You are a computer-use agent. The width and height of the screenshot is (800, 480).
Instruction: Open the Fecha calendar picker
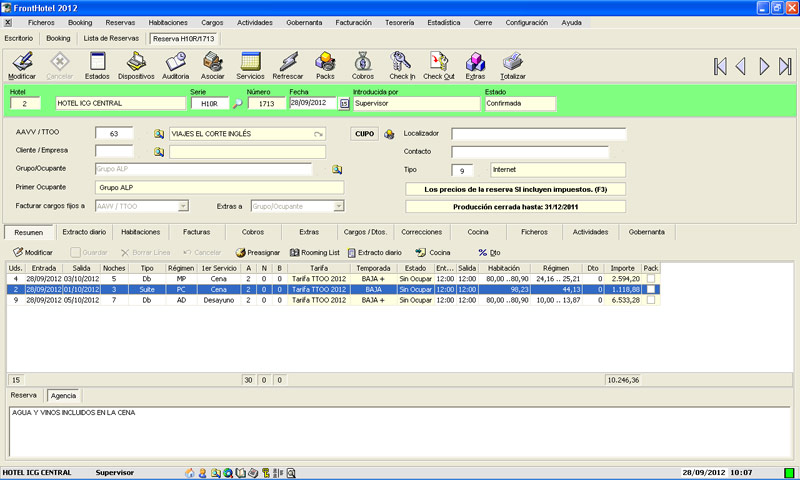[345, 103]
